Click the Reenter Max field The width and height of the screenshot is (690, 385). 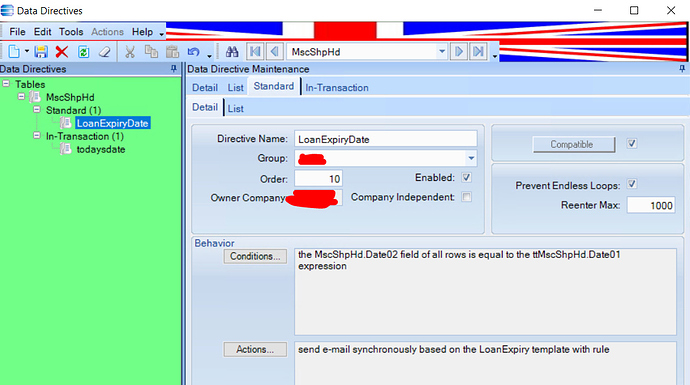tap(651, 205)
